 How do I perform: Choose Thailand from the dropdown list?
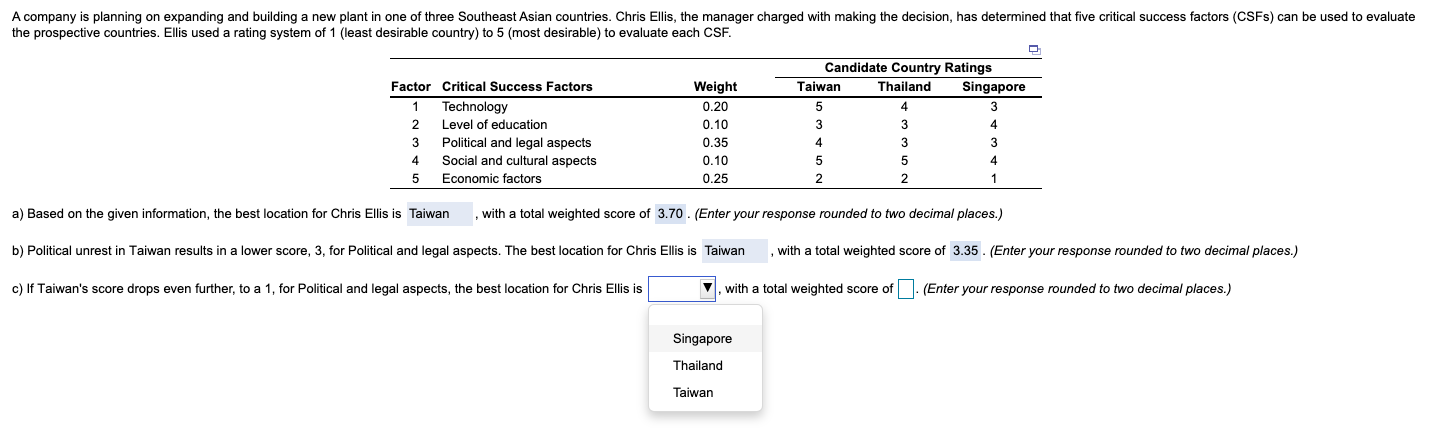click(x=705, y=366)
